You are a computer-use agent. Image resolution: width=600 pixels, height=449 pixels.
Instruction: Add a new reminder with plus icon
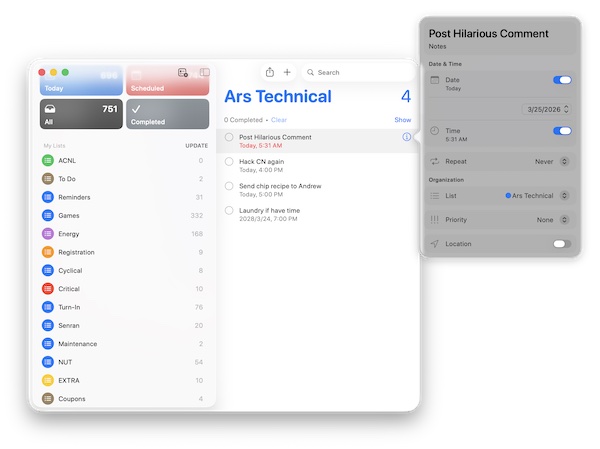[288, 72]
